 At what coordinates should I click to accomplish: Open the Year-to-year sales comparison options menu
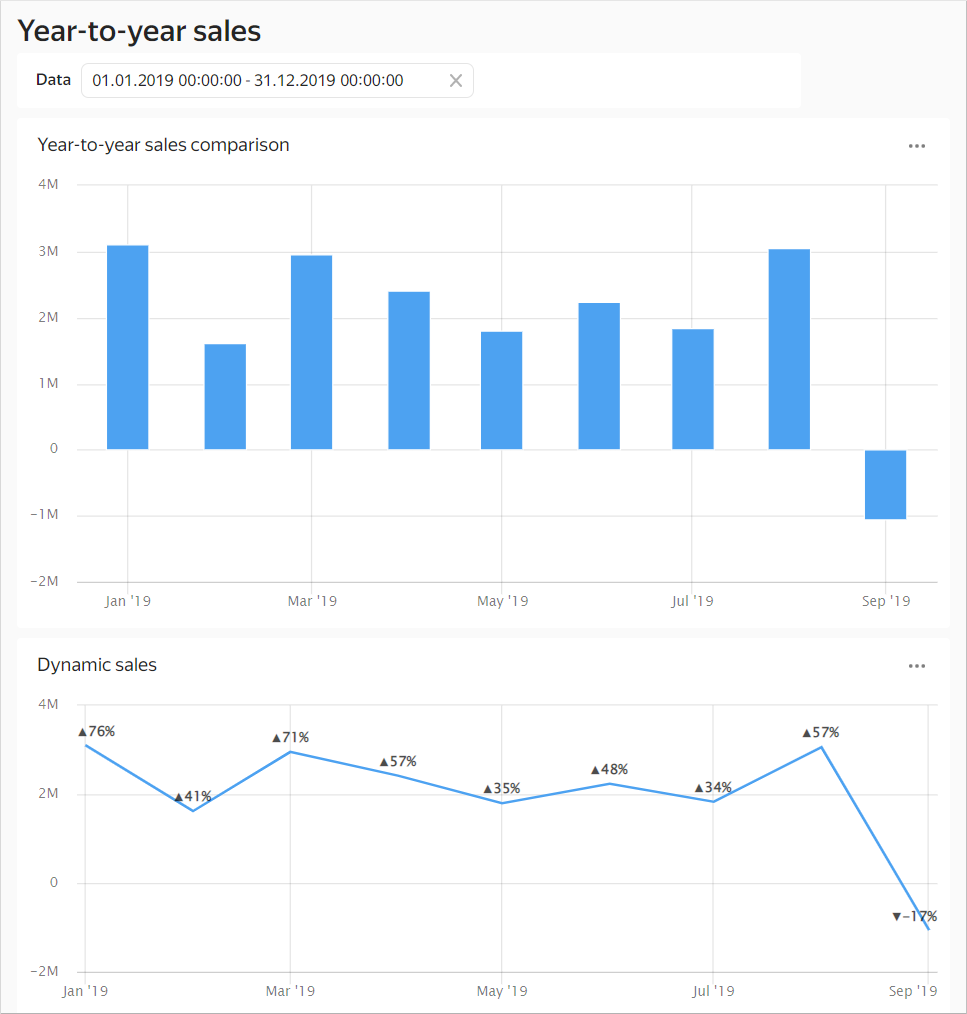tap(916, 146)
